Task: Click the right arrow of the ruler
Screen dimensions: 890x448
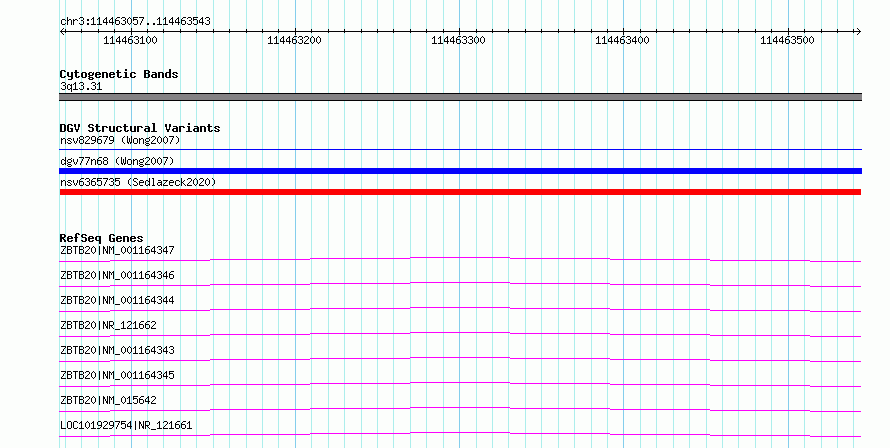Action: pos(858,32)
